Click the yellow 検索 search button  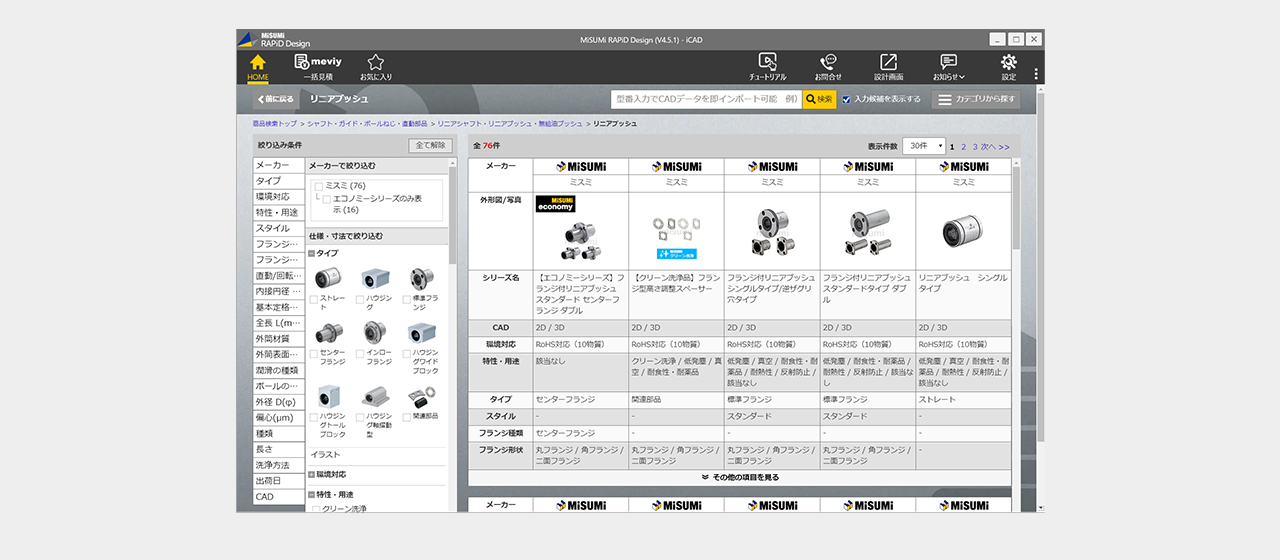(x=819, y=99)
